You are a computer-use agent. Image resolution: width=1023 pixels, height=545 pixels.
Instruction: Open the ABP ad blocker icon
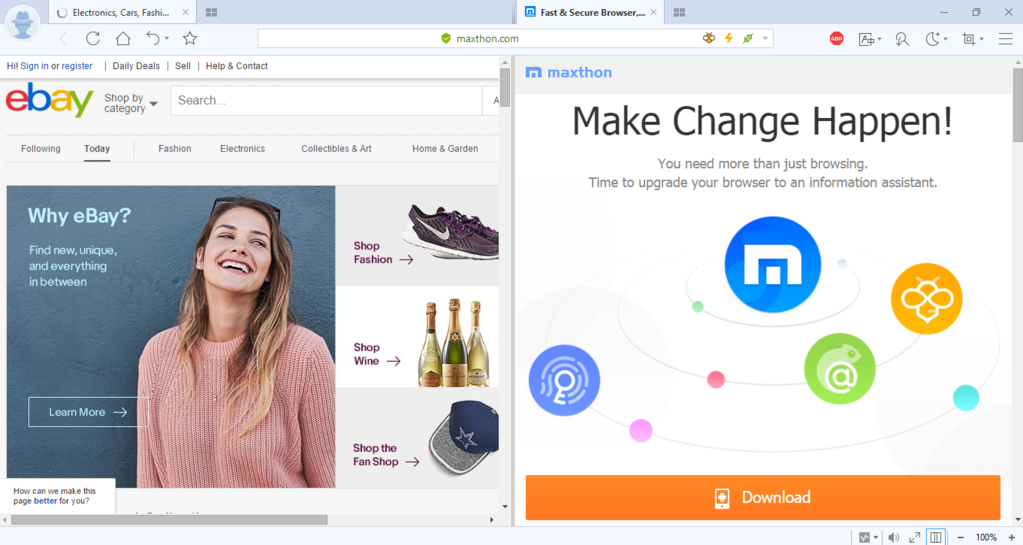[x=836, y=39]
